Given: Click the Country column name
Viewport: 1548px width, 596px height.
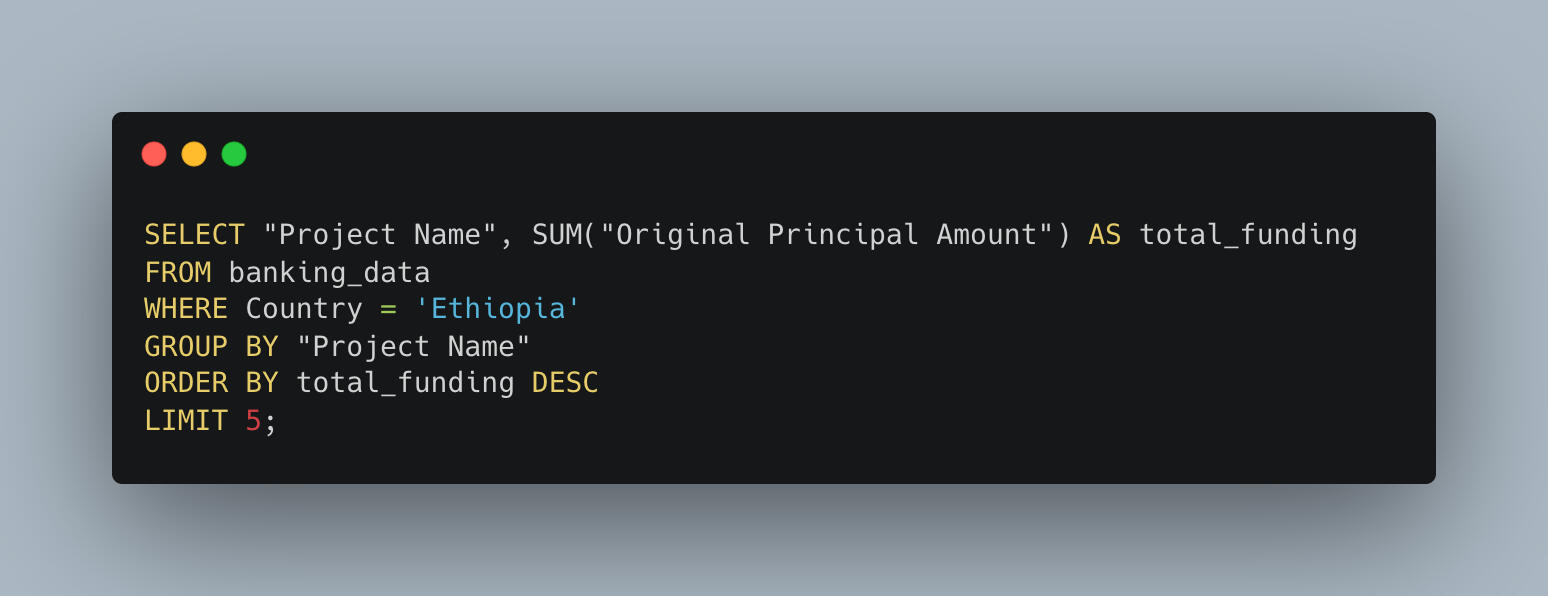Looking at the screenshot, I should (304, 309).
